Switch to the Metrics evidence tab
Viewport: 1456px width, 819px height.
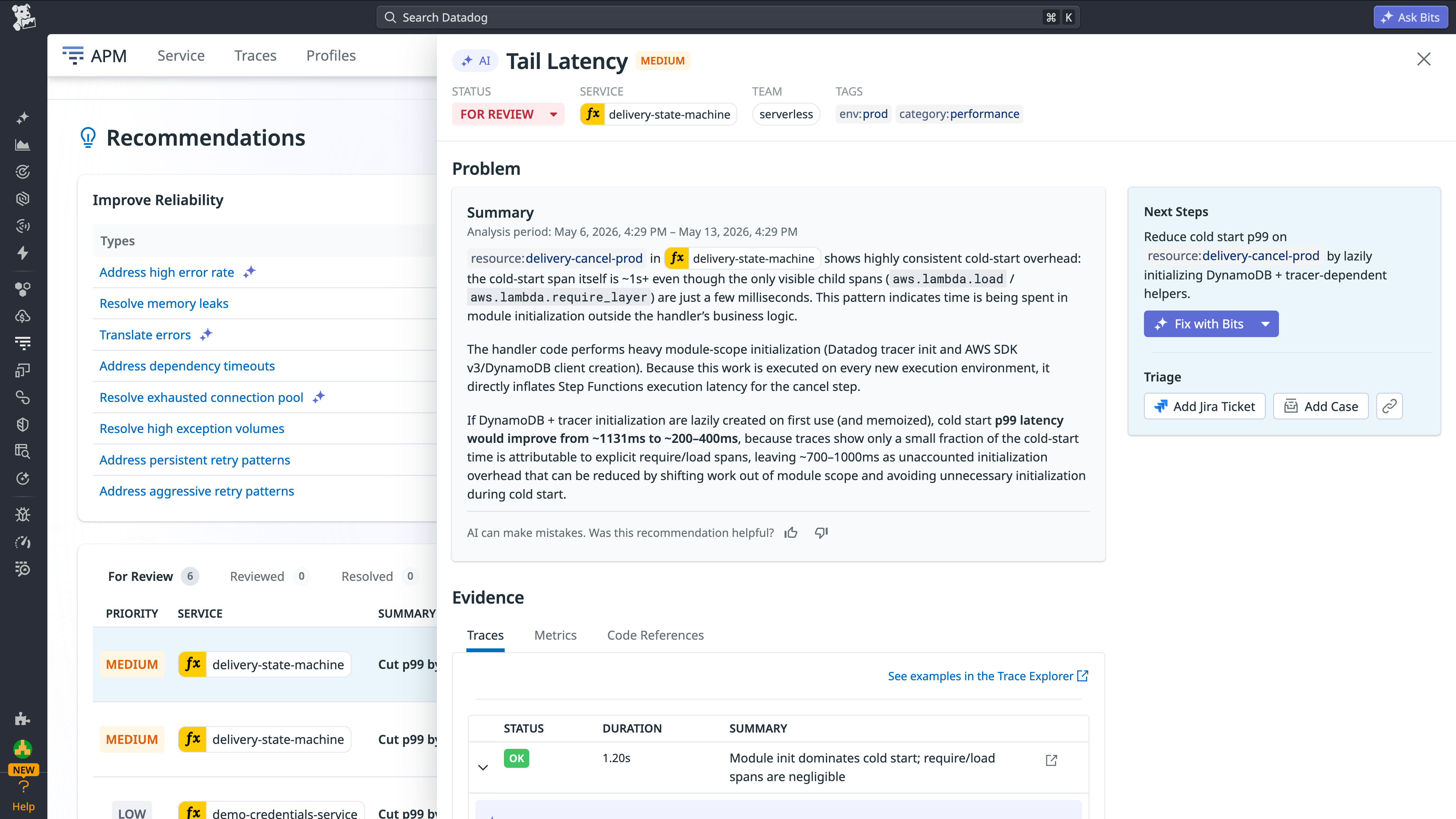point(555,635)
